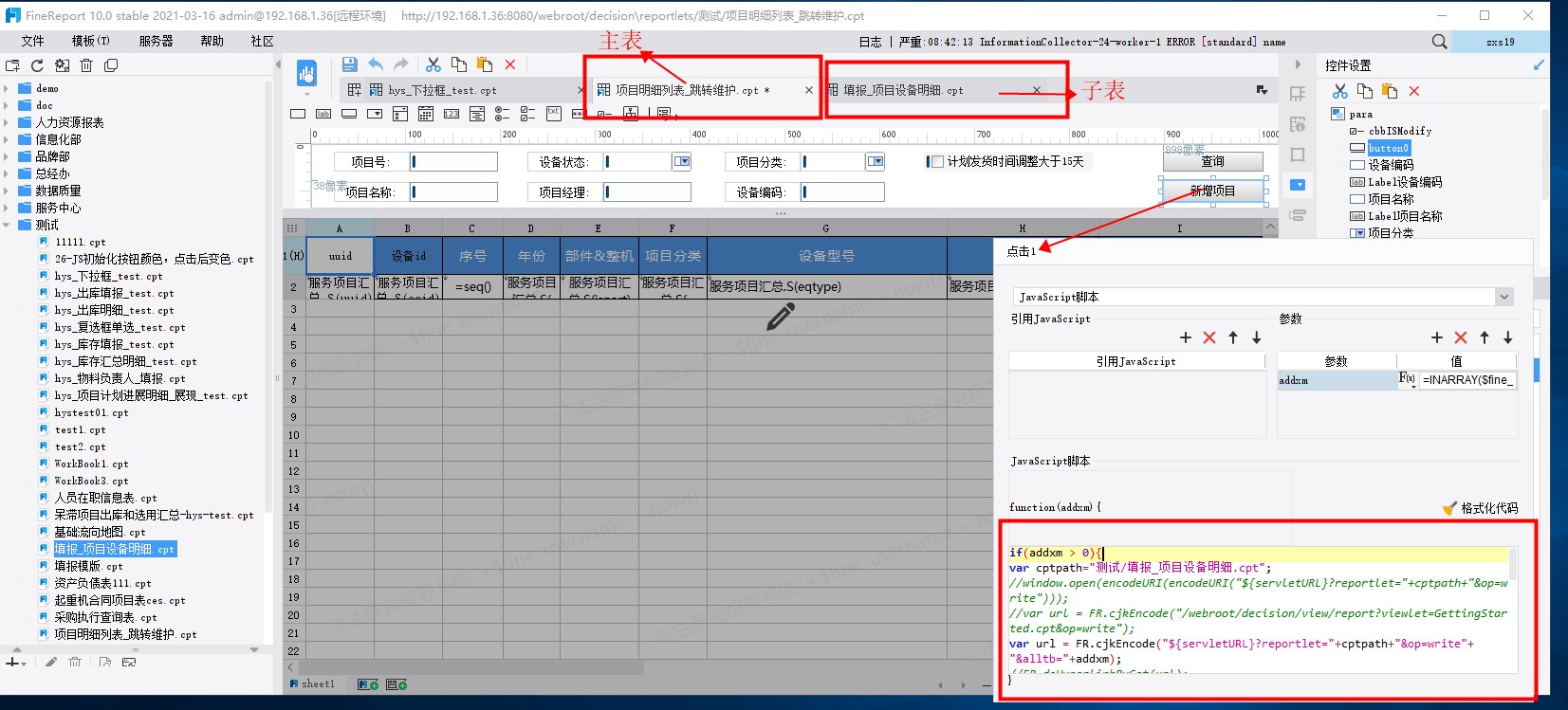Click the 项目号 input field
The image size is (1568, 710).
453,162
